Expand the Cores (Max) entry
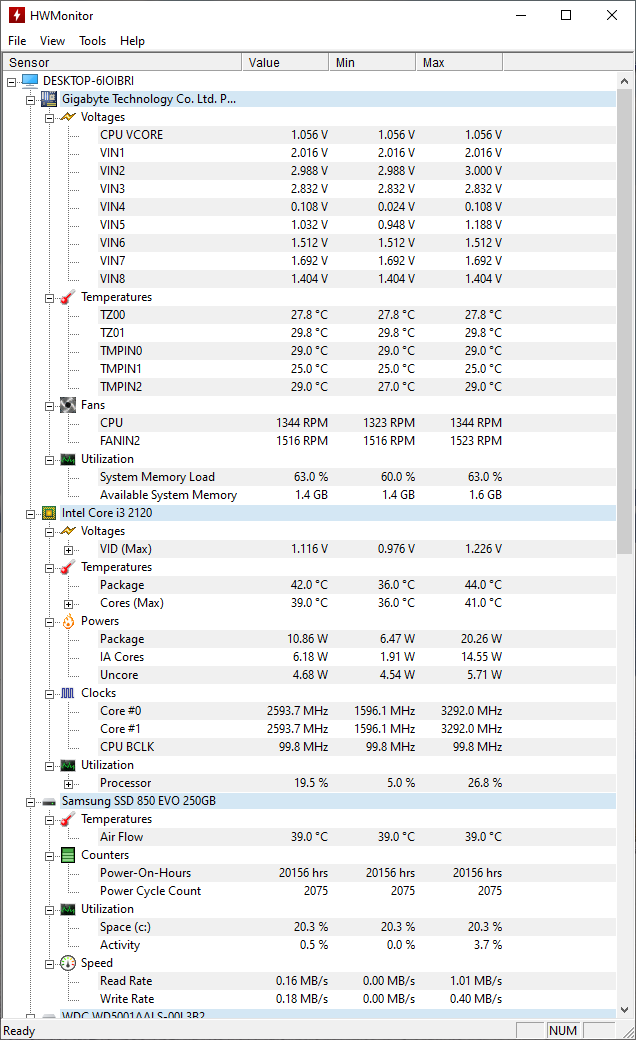636x1040 pixels. click(66, 603)
